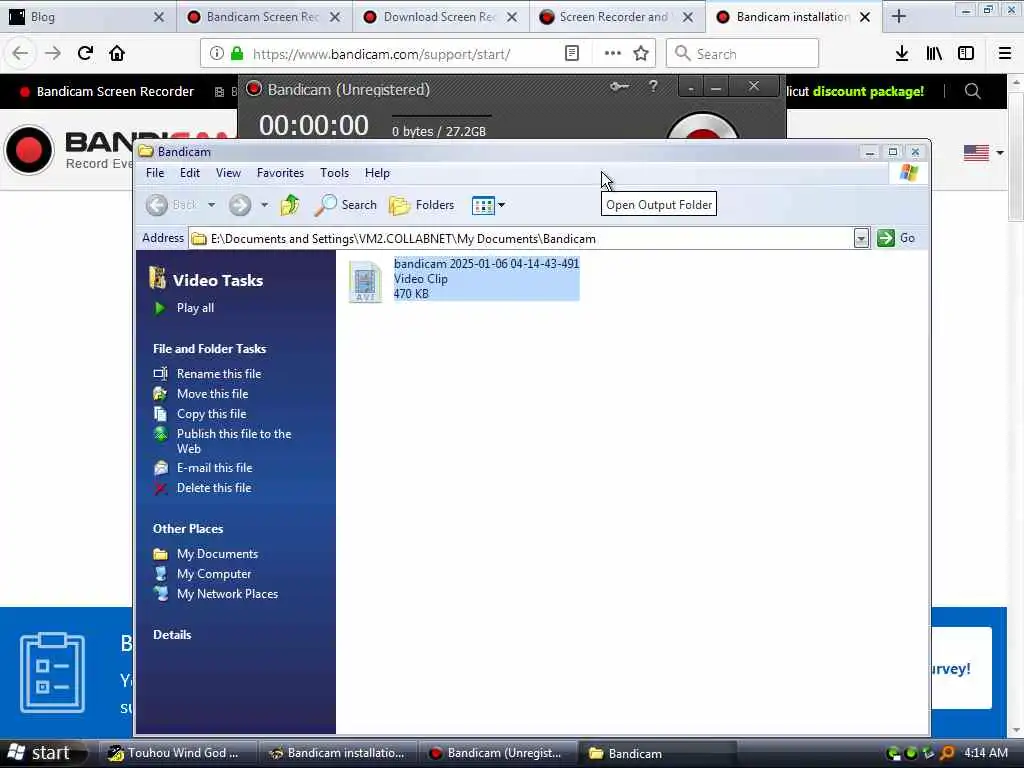Click browser forward arrow
Image resolution: width=1024 pixels, height=768 pixels.
click(53, 54)
